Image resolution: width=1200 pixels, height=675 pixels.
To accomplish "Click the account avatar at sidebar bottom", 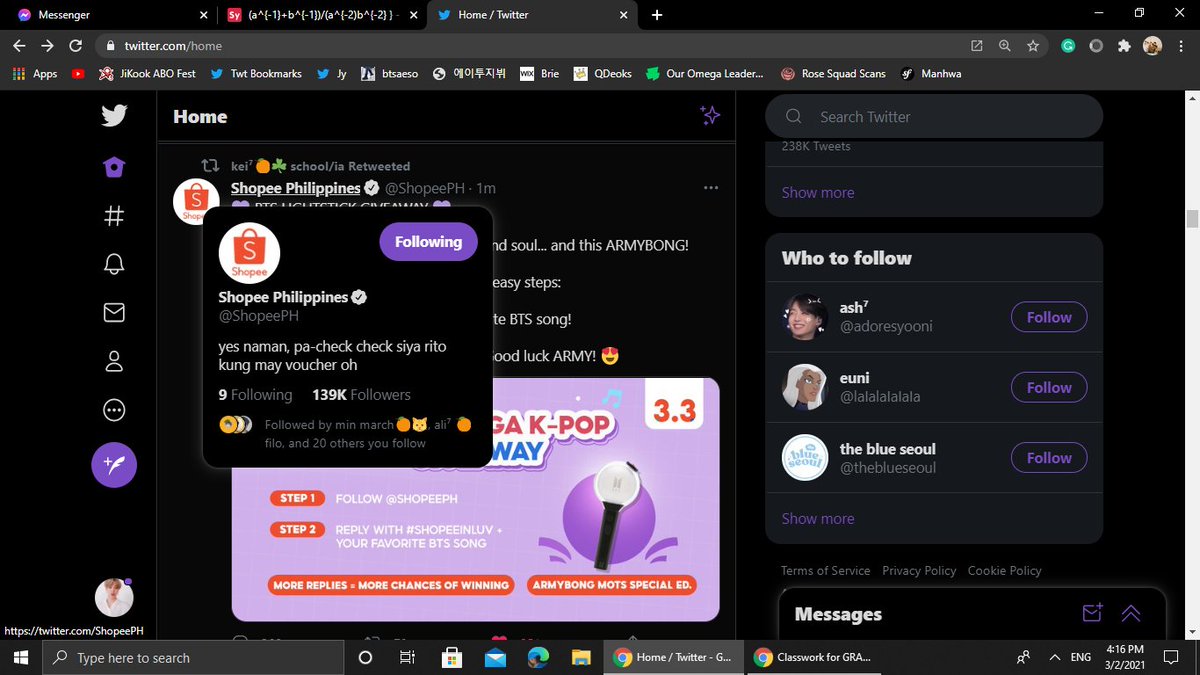I will (114, 597).
